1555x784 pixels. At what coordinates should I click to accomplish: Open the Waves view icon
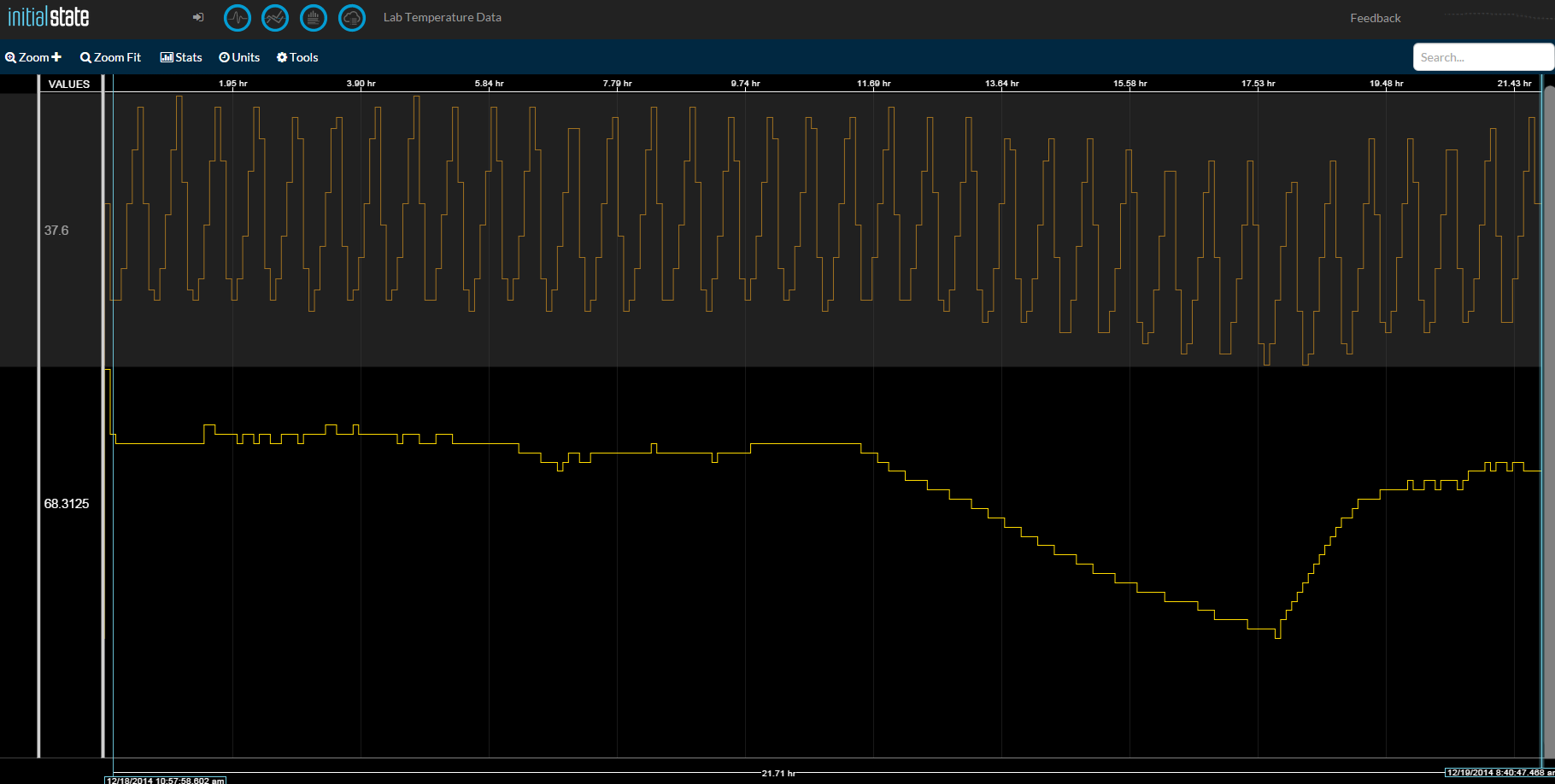[x=237, y=18]
